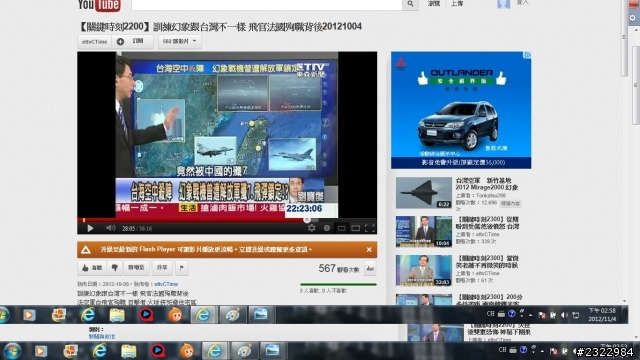The image size is (640, 360).
Task: Switch to the large player size
Action: click(356, 228)
